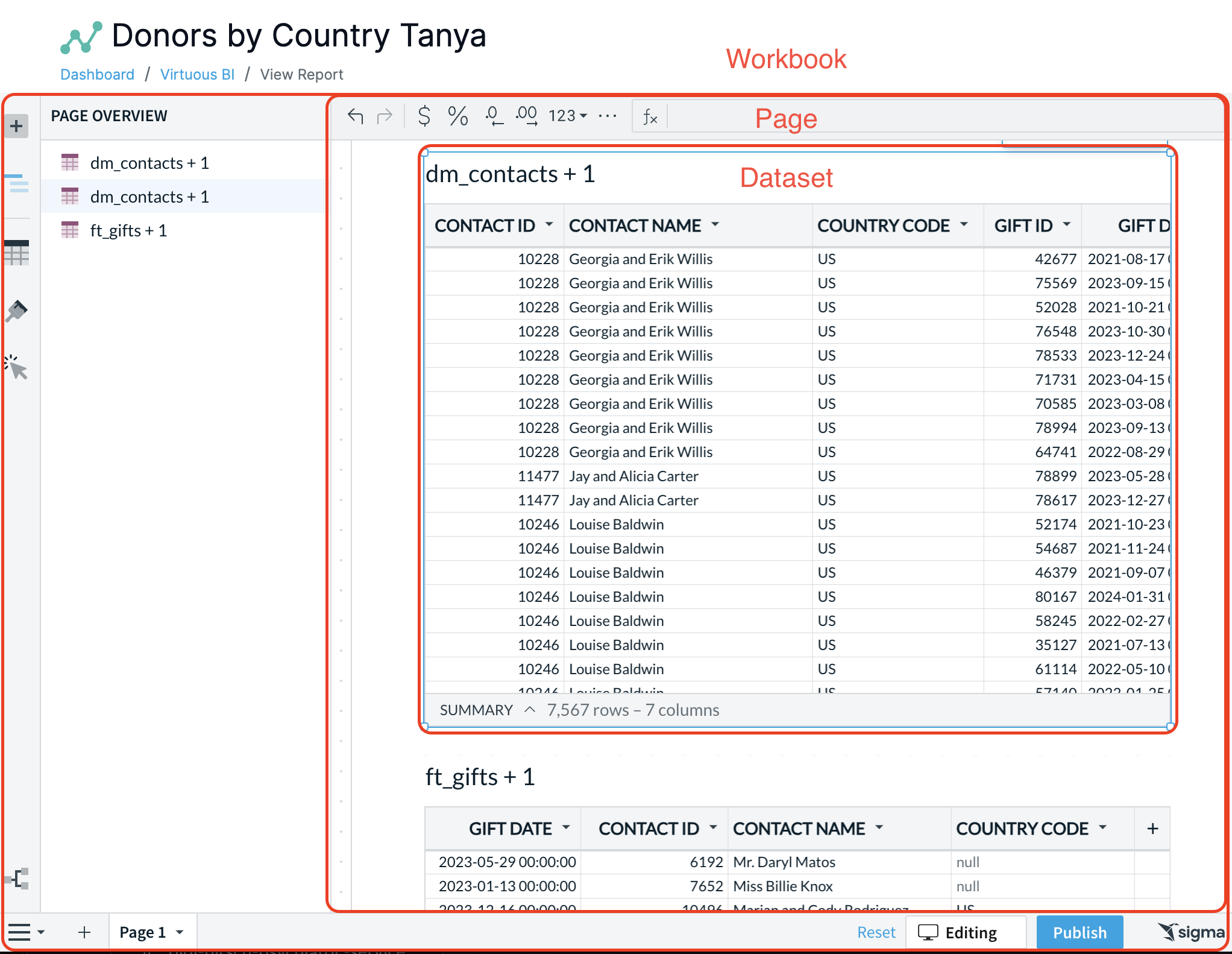Screen dimensions: 1232x954
Task: Open the 123 number format dropdown
Action: [567, 115]
